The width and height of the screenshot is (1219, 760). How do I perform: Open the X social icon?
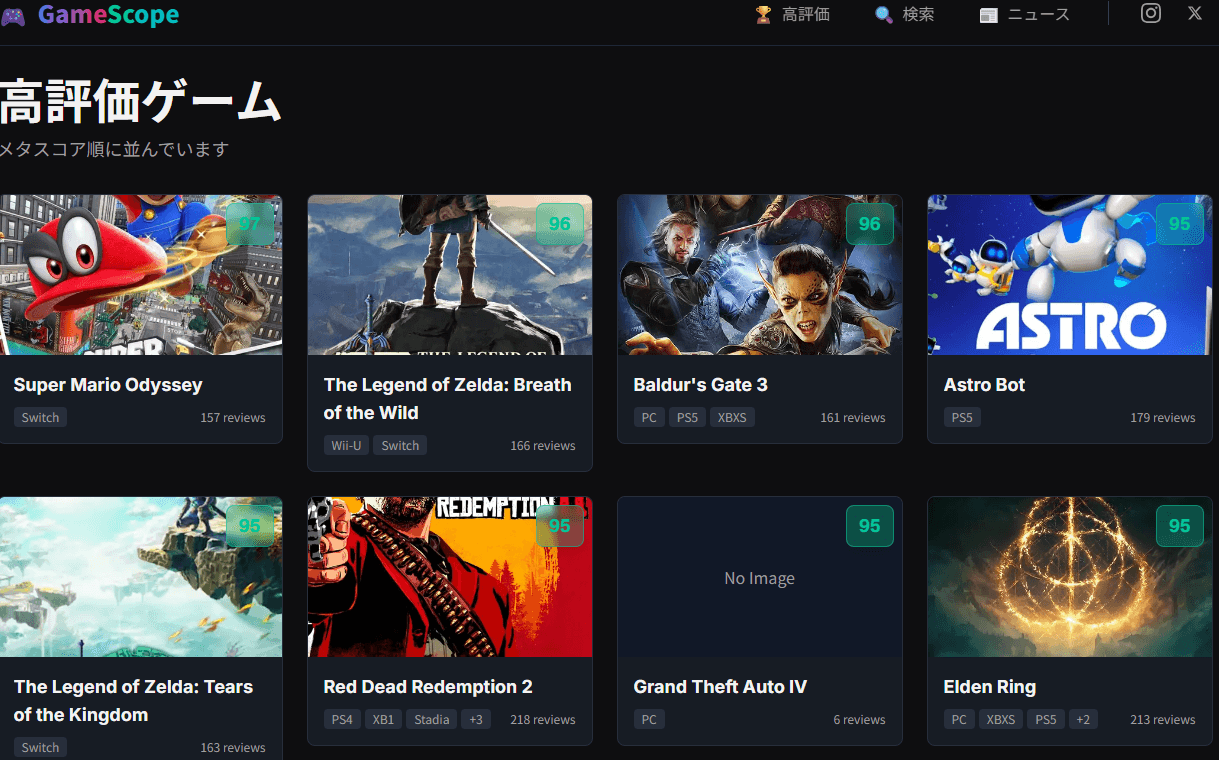click(1194, 13)
